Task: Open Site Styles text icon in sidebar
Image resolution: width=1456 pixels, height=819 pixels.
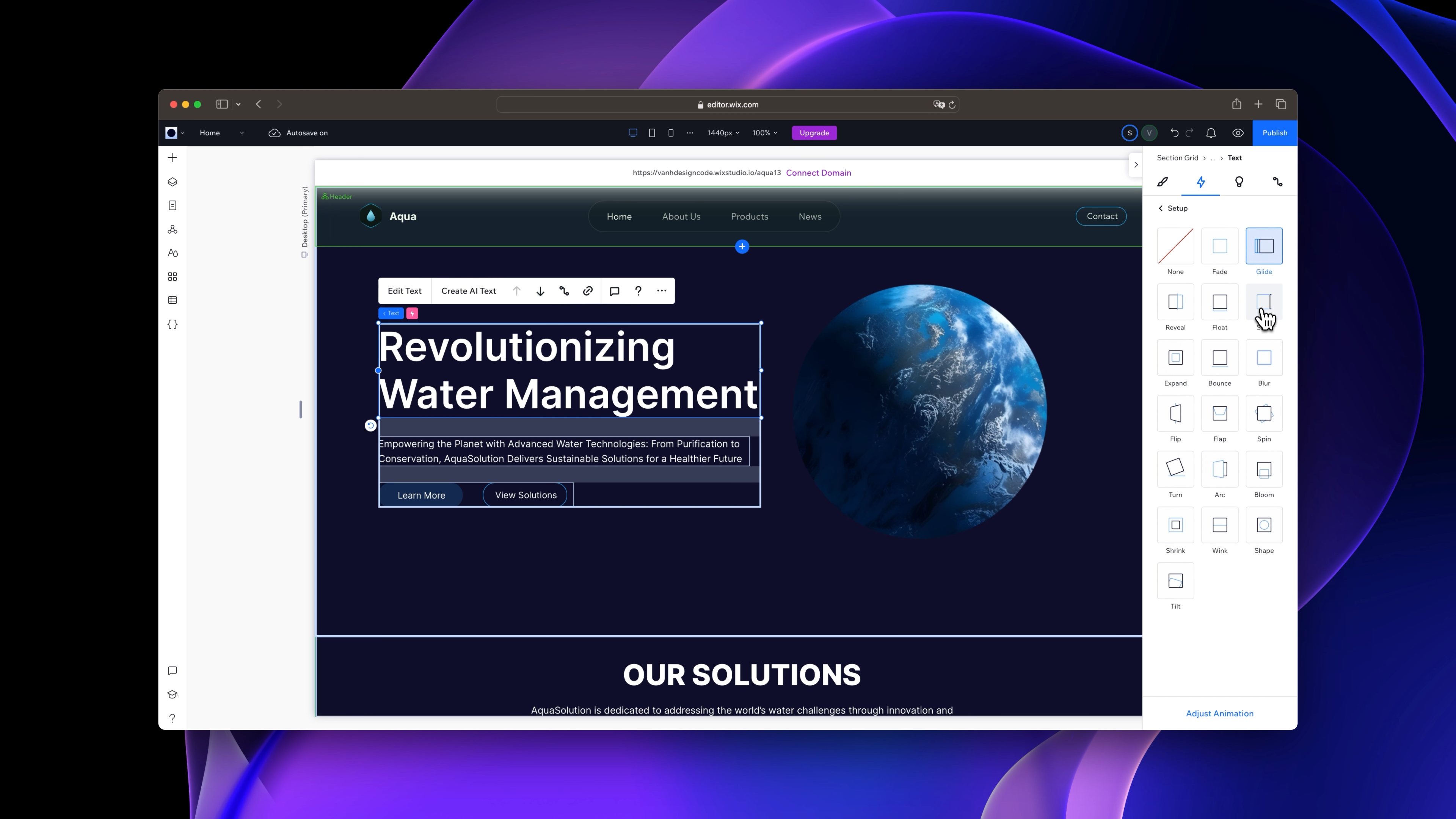Action: point(172,253)
